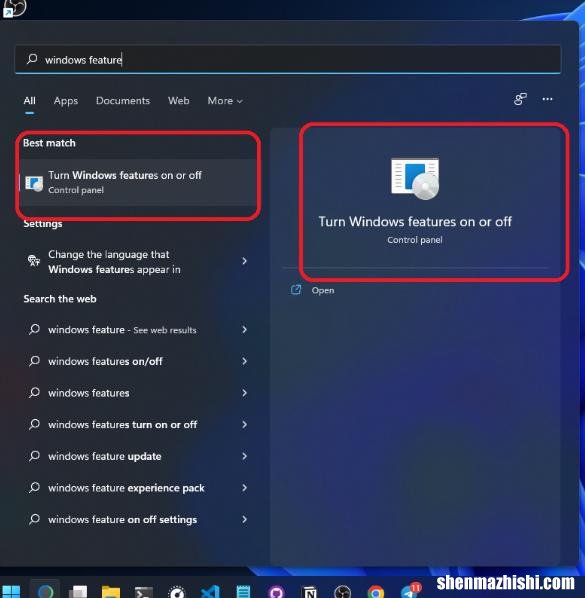The height and width of the screenshot is (598, 585).
Task: Open the three-dot options menu
Action: pos(547,99)
